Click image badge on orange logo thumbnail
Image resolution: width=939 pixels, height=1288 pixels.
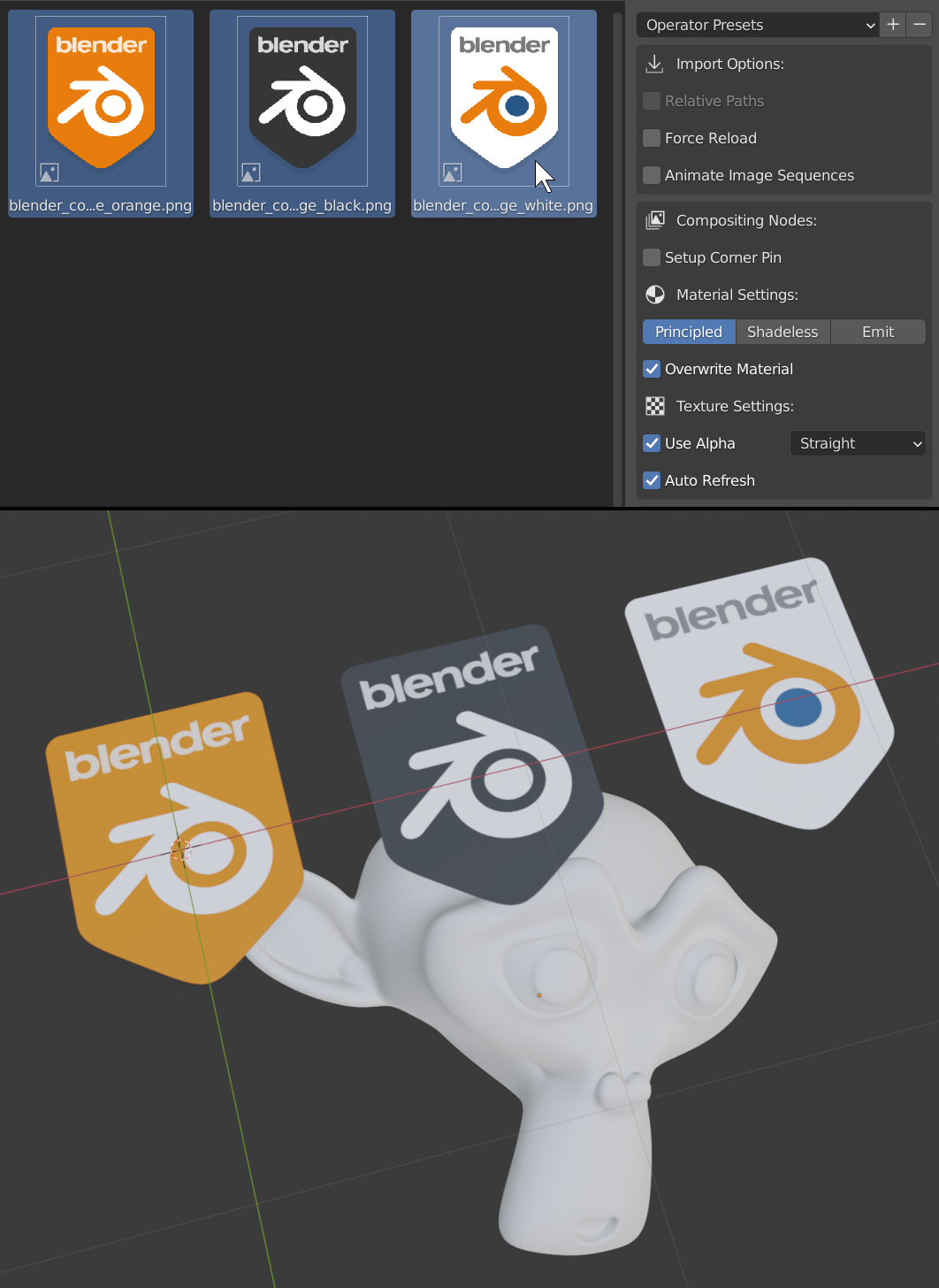(50, 172)
